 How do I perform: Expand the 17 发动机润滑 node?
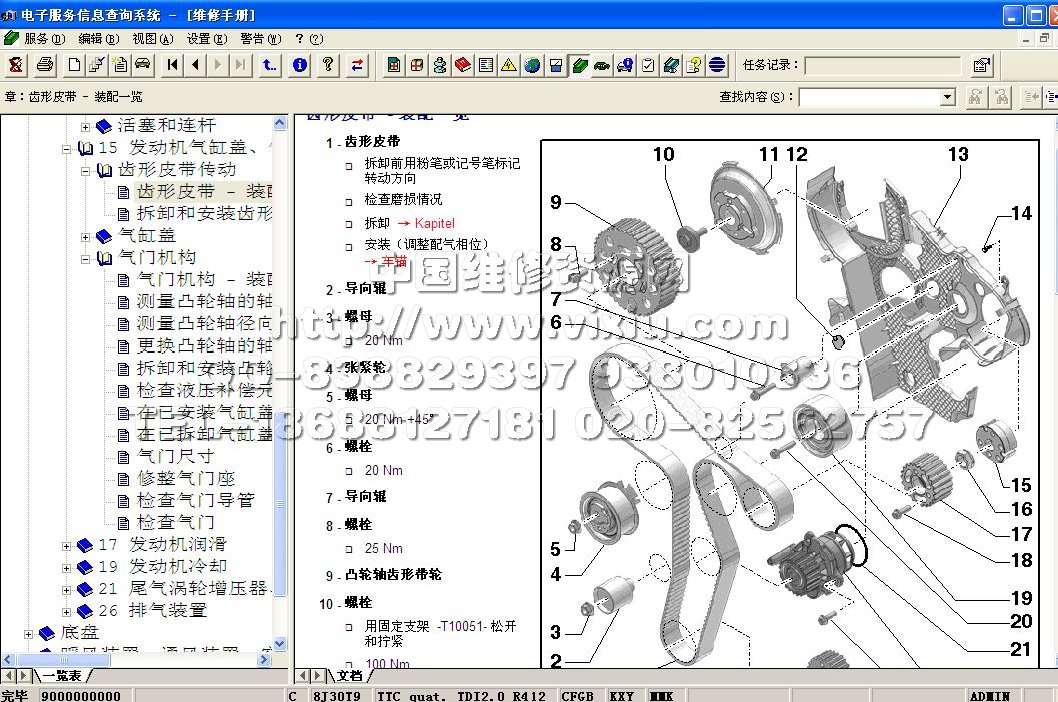point(67,545)
